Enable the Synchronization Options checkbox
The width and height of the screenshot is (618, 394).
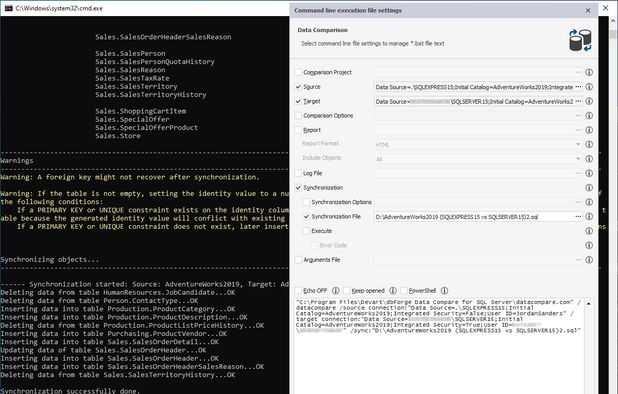coord(306,202)
